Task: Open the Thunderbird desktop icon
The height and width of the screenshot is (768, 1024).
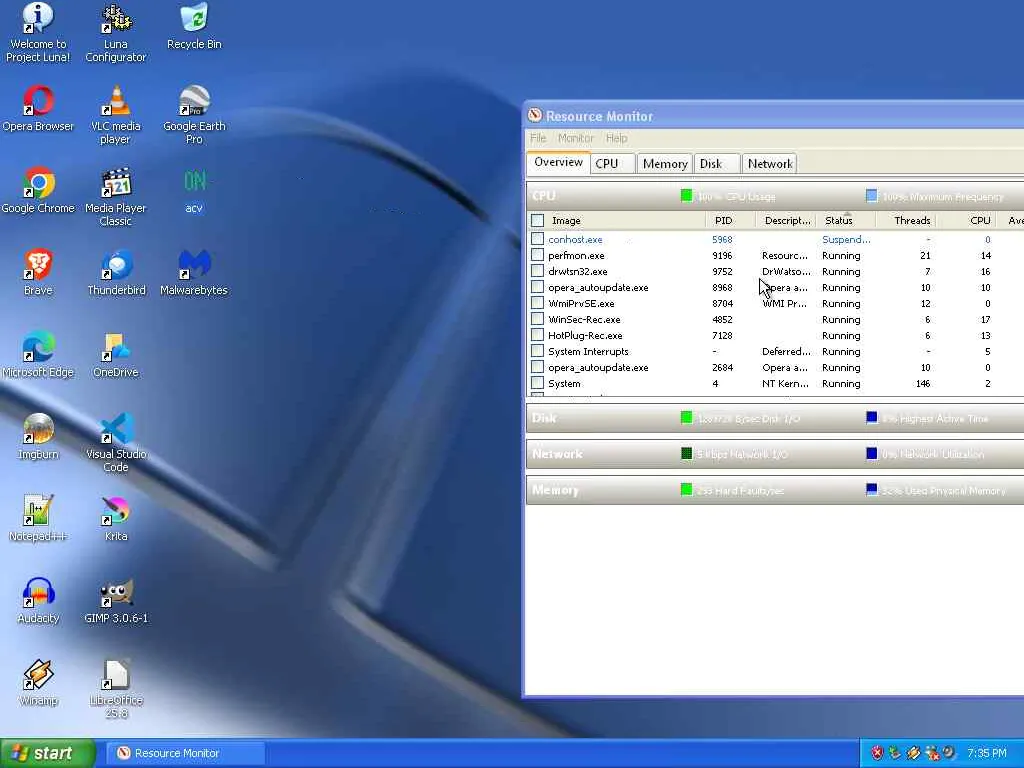Action: [116, 273]
